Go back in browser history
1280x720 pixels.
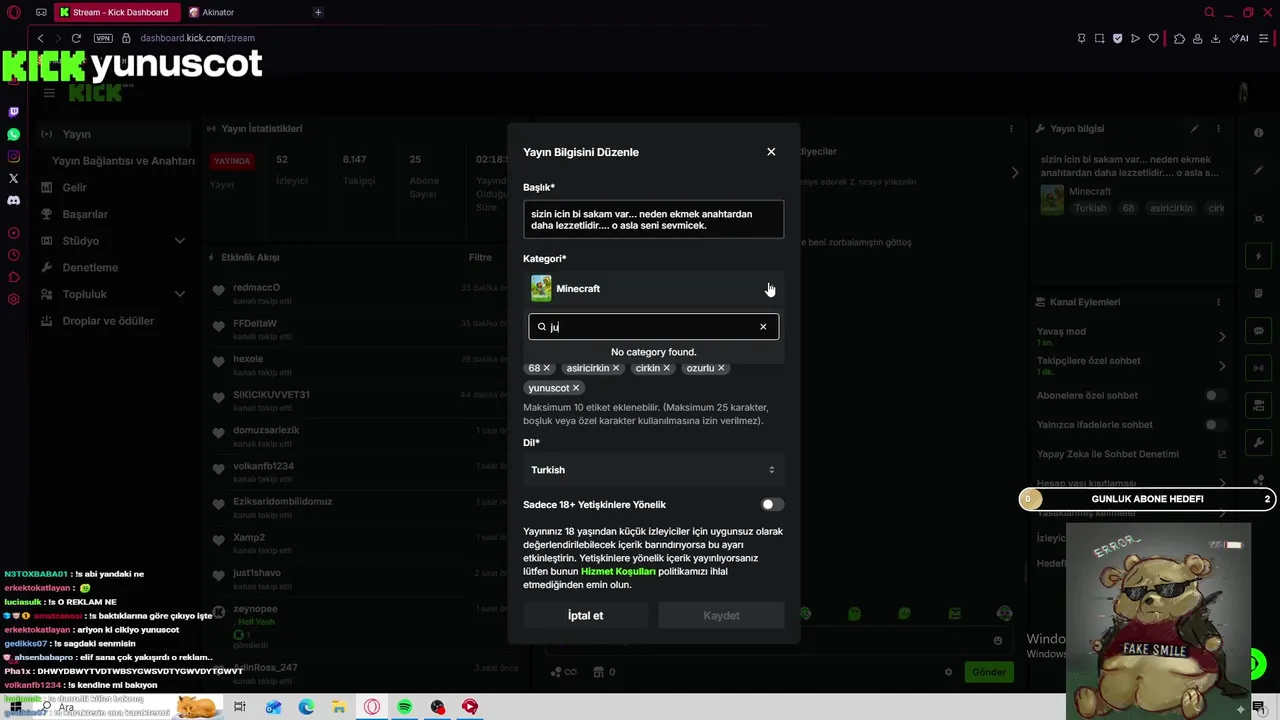click(40, 38)
